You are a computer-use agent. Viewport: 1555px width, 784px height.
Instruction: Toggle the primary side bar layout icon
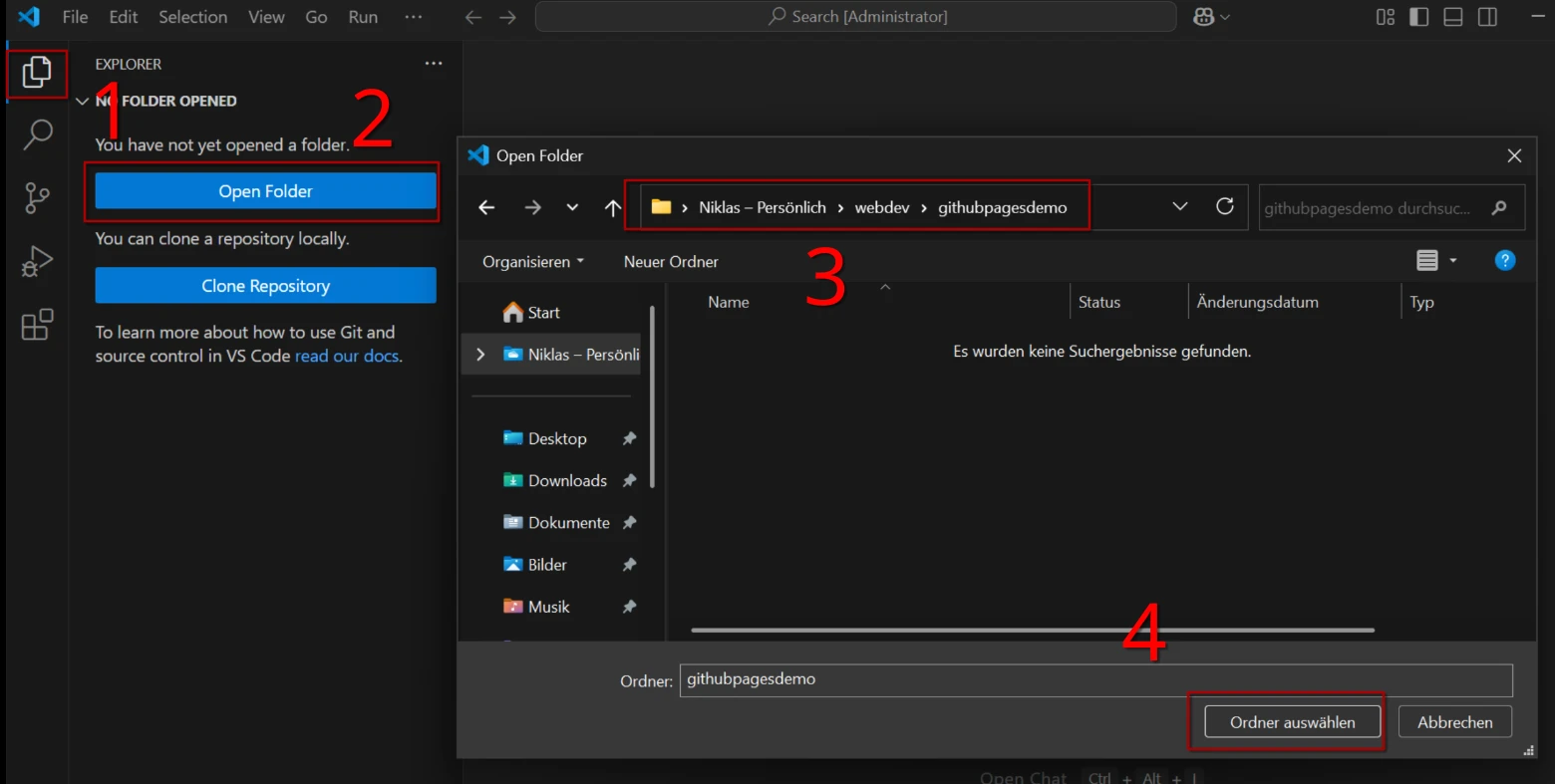click(1418, 17)
